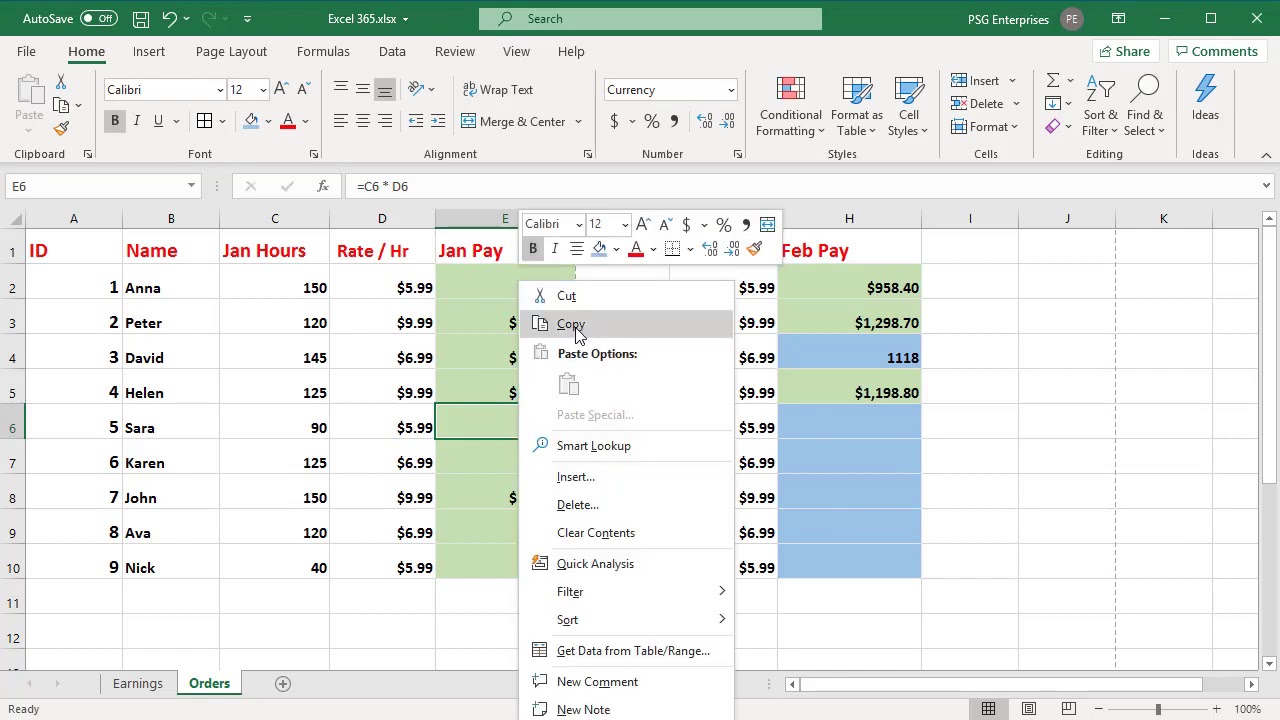Click the Insert Function fx icon
The width and height of the screenshot is (1280, 720).
pos(322,186)
